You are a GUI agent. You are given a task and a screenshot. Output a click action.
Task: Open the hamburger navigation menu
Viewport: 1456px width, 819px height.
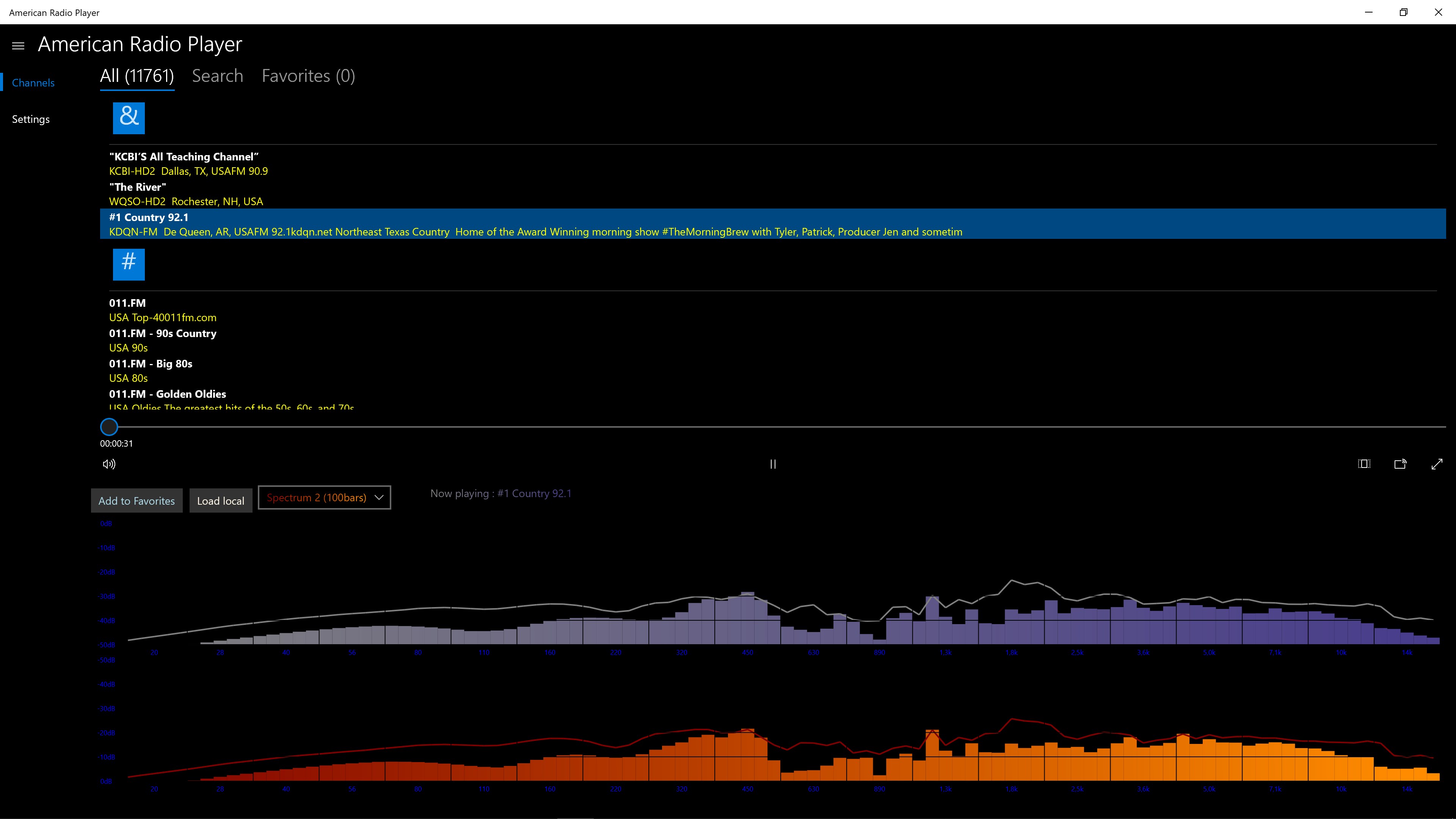(18, 46)
